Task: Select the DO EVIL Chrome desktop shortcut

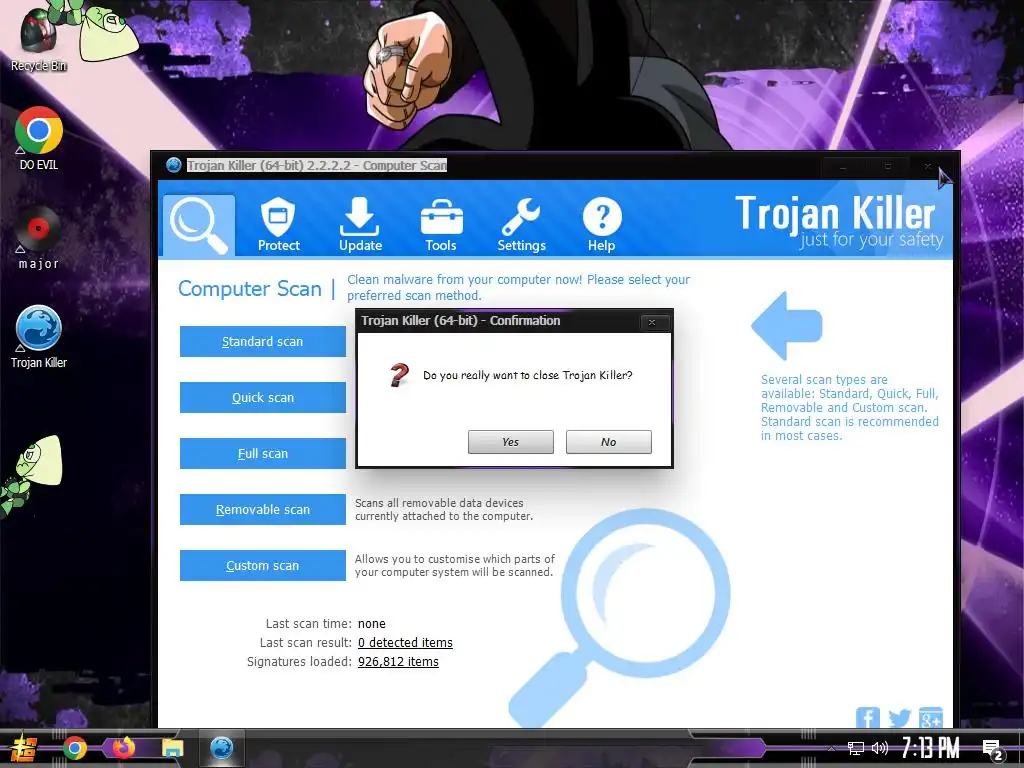Action: [x=39, y=138]
